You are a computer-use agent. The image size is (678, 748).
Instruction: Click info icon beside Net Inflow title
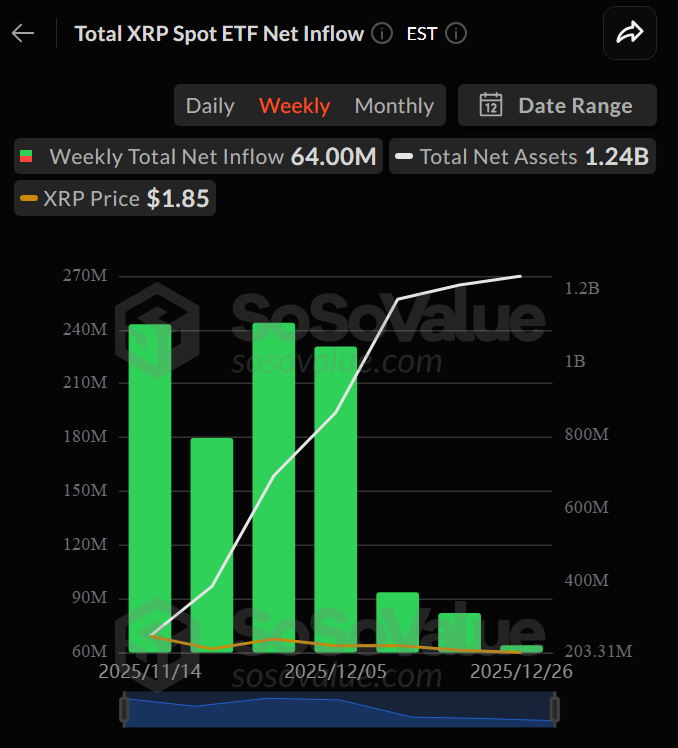pos(382,33)
